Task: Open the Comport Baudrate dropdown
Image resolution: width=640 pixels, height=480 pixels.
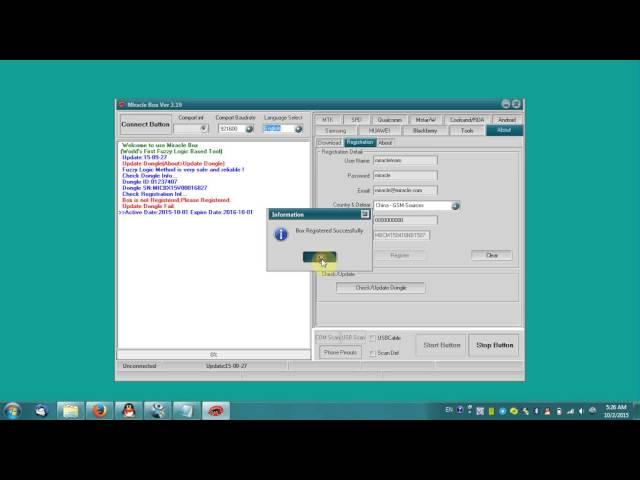Action: pos(249,129)
